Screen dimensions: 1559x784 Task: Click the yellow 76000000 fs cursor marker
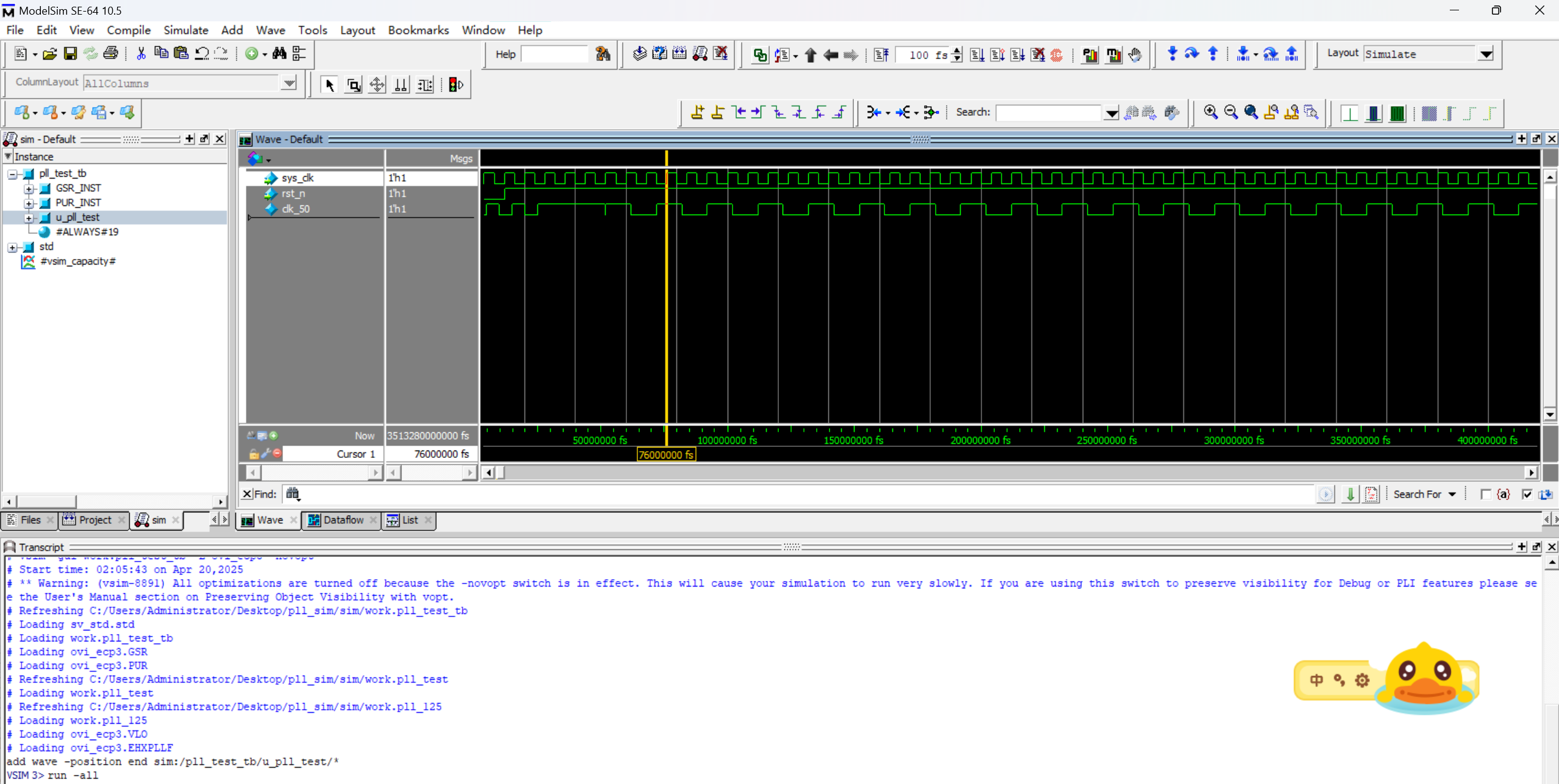coord(665,455)
